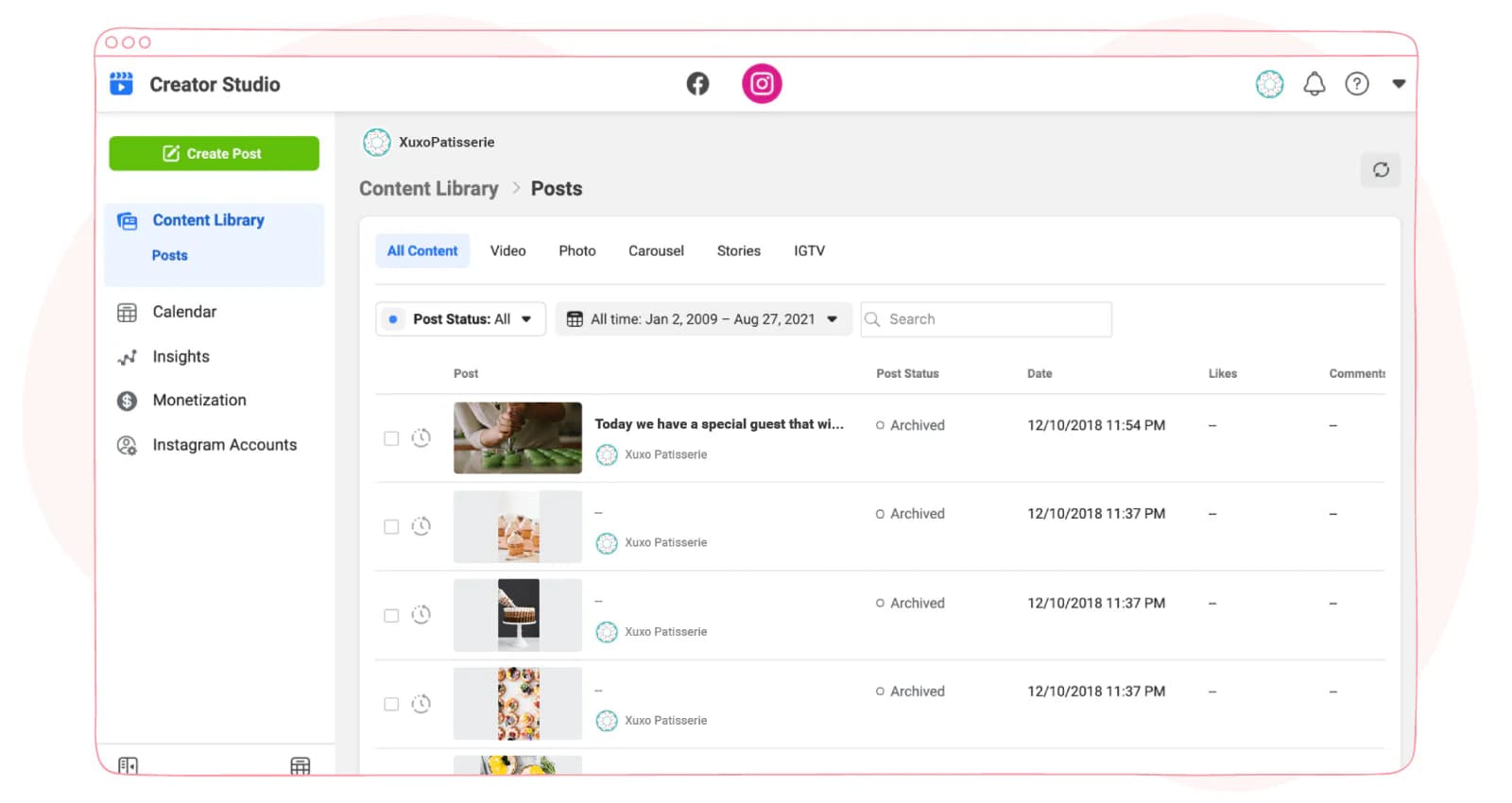
Task: Open the help question mark icon
Action: (1357, 84)
